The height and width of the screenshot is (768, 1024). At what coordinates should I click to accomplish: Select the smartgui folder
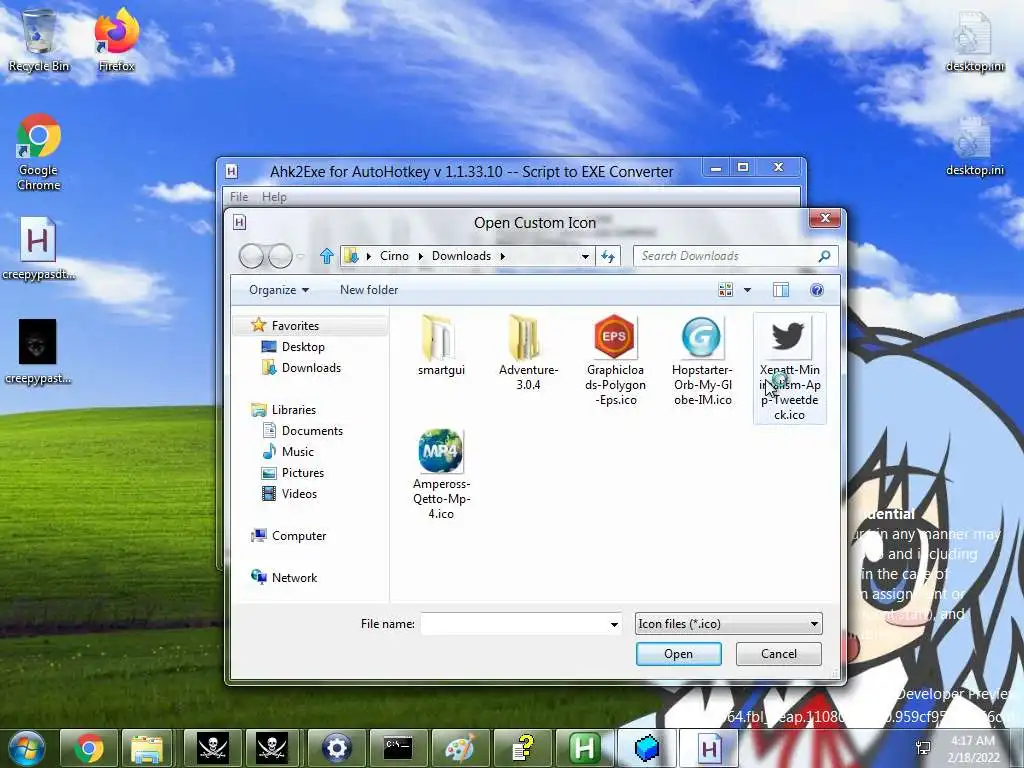(441, 345)
